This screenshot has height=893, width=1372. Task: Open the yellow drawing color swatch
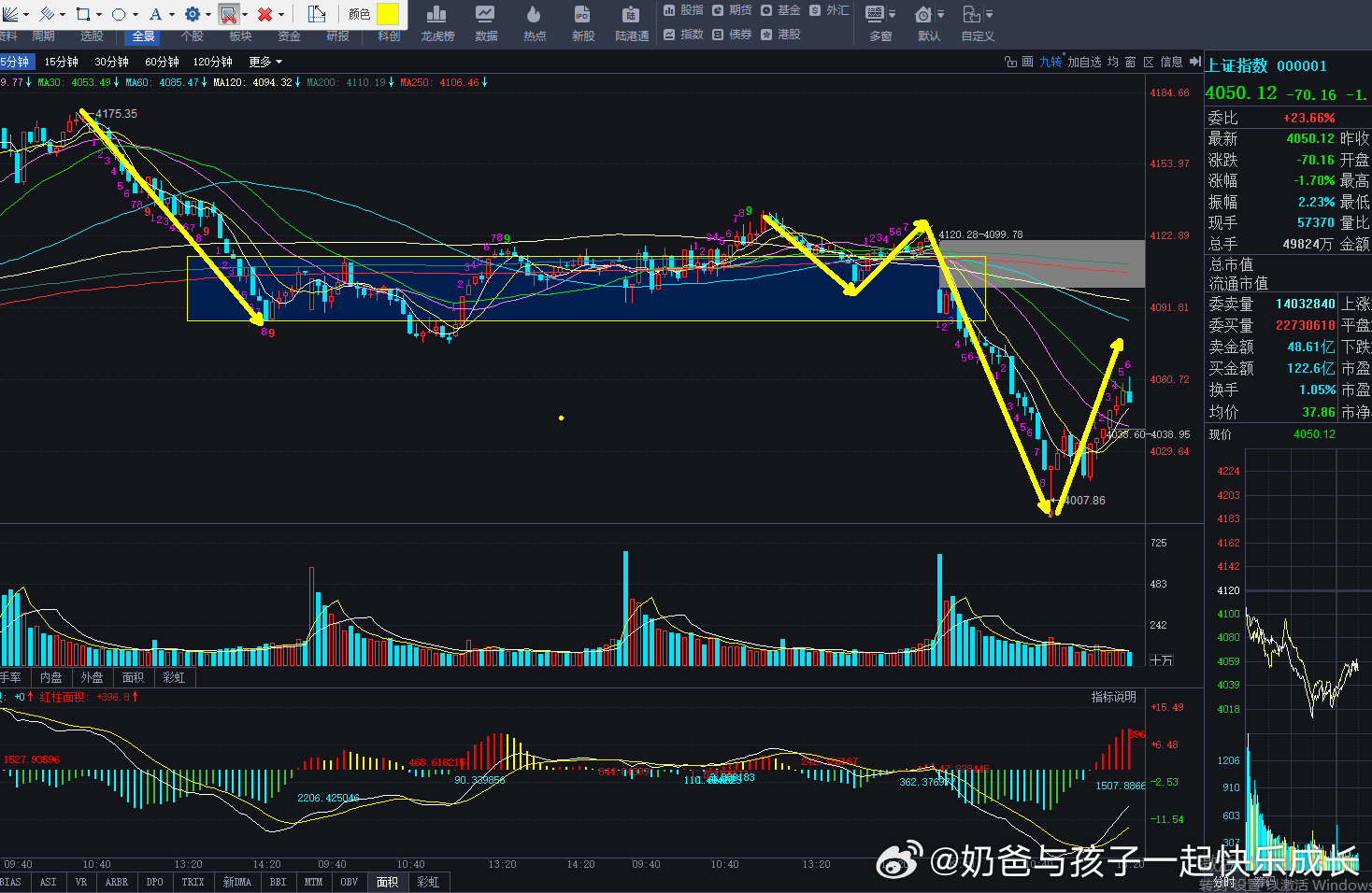coord(387,14)
